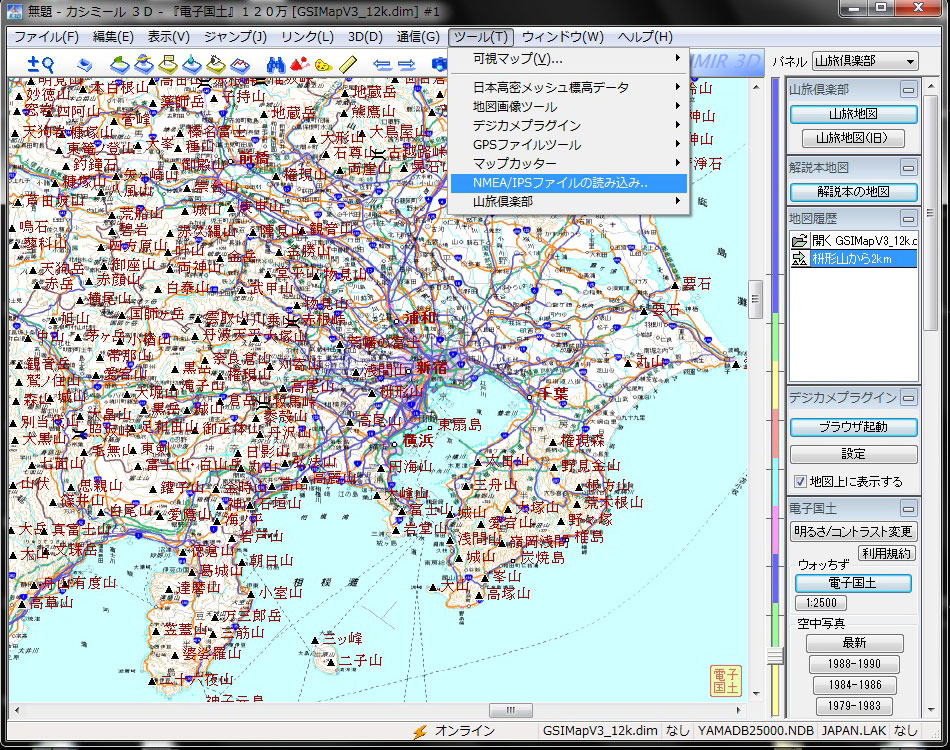Open the 山旅倶楽部 submenu in Tools menu

(569, 201)
